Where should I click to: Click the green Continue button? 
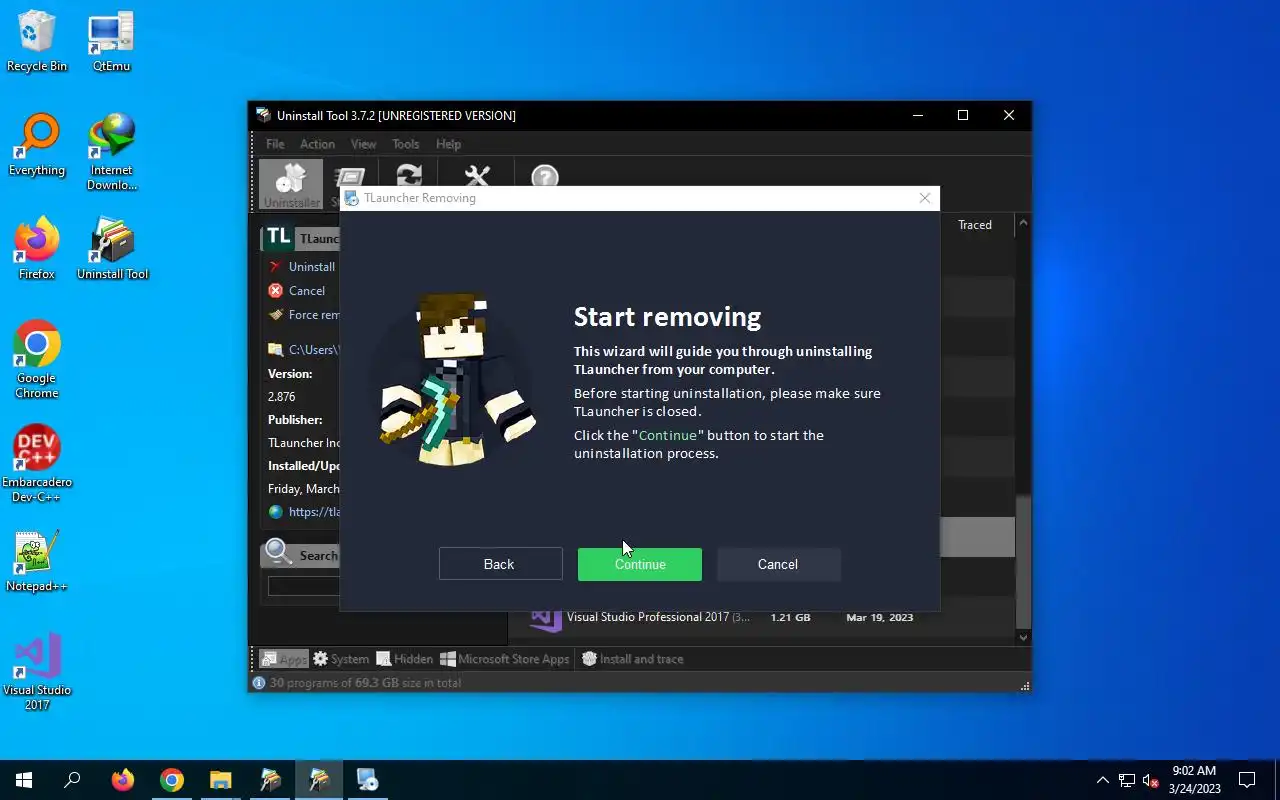coord(640,564)
